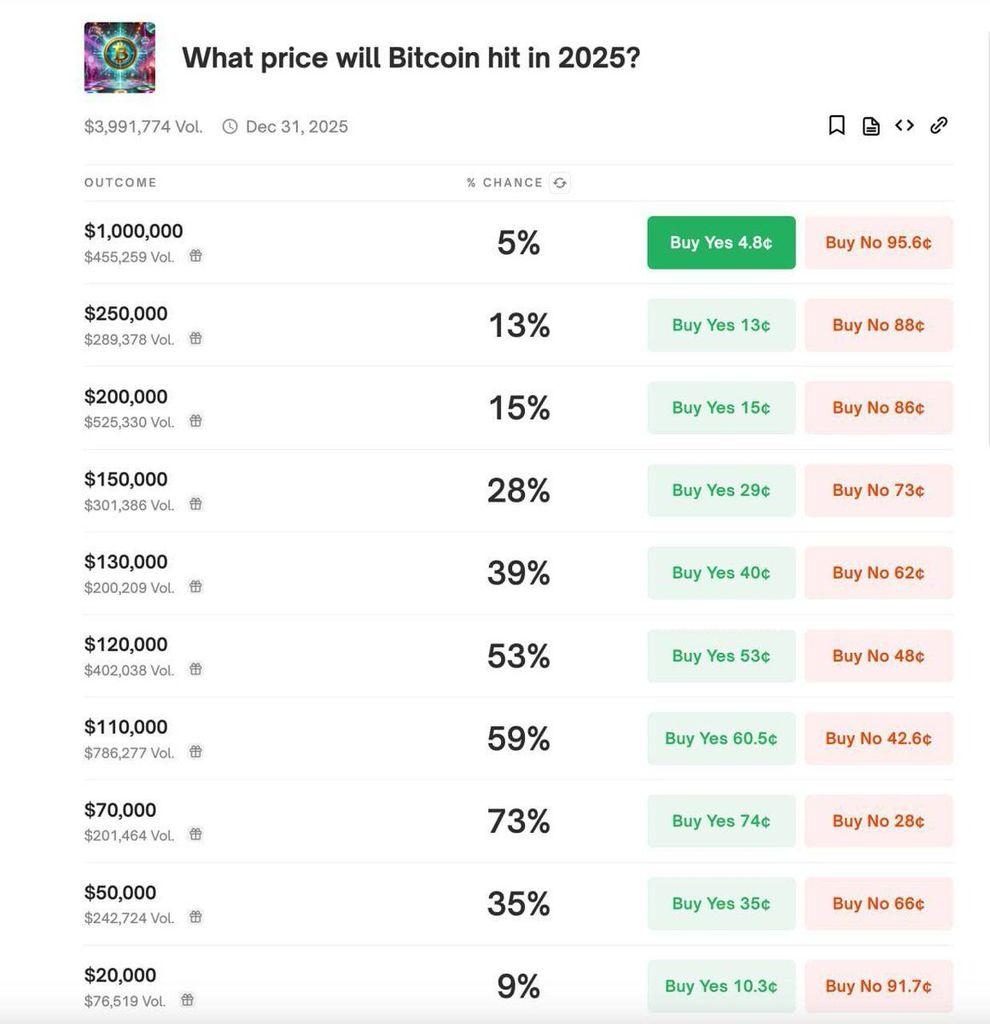
Task: Open the $200,000 outcome row label
Action: tap(126, 397)
